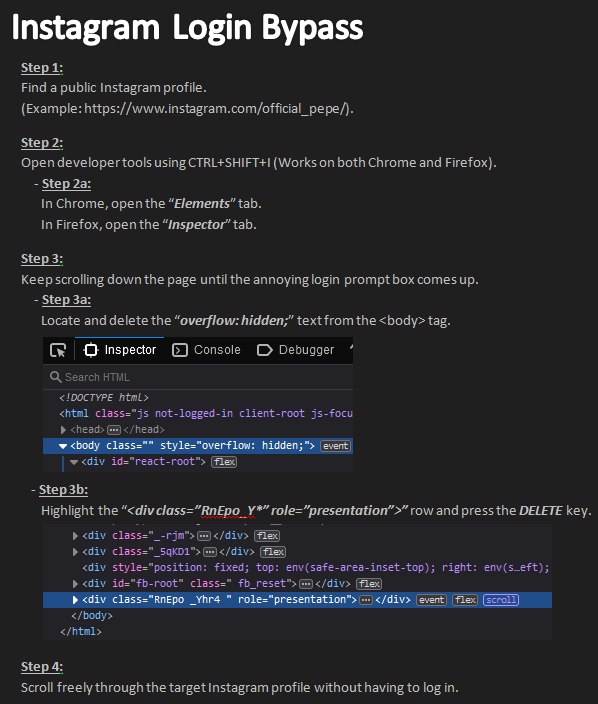Click the element picker icon in Inspector toolbar

click(x=58, y=350)
